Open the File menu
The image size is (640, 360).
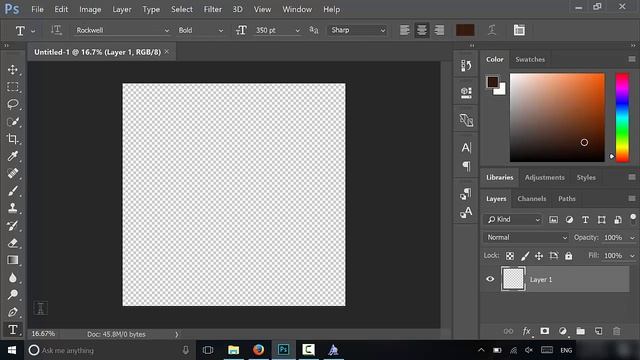pyautogui.click(x=37, y=9)
